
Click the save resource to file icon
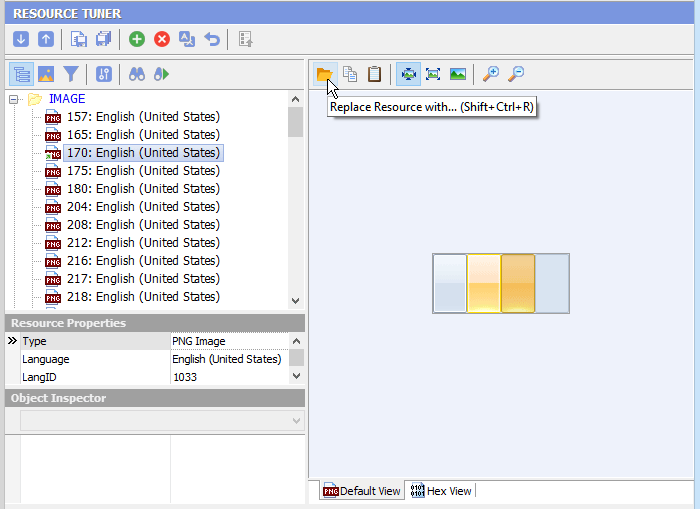tap(79, 39)
